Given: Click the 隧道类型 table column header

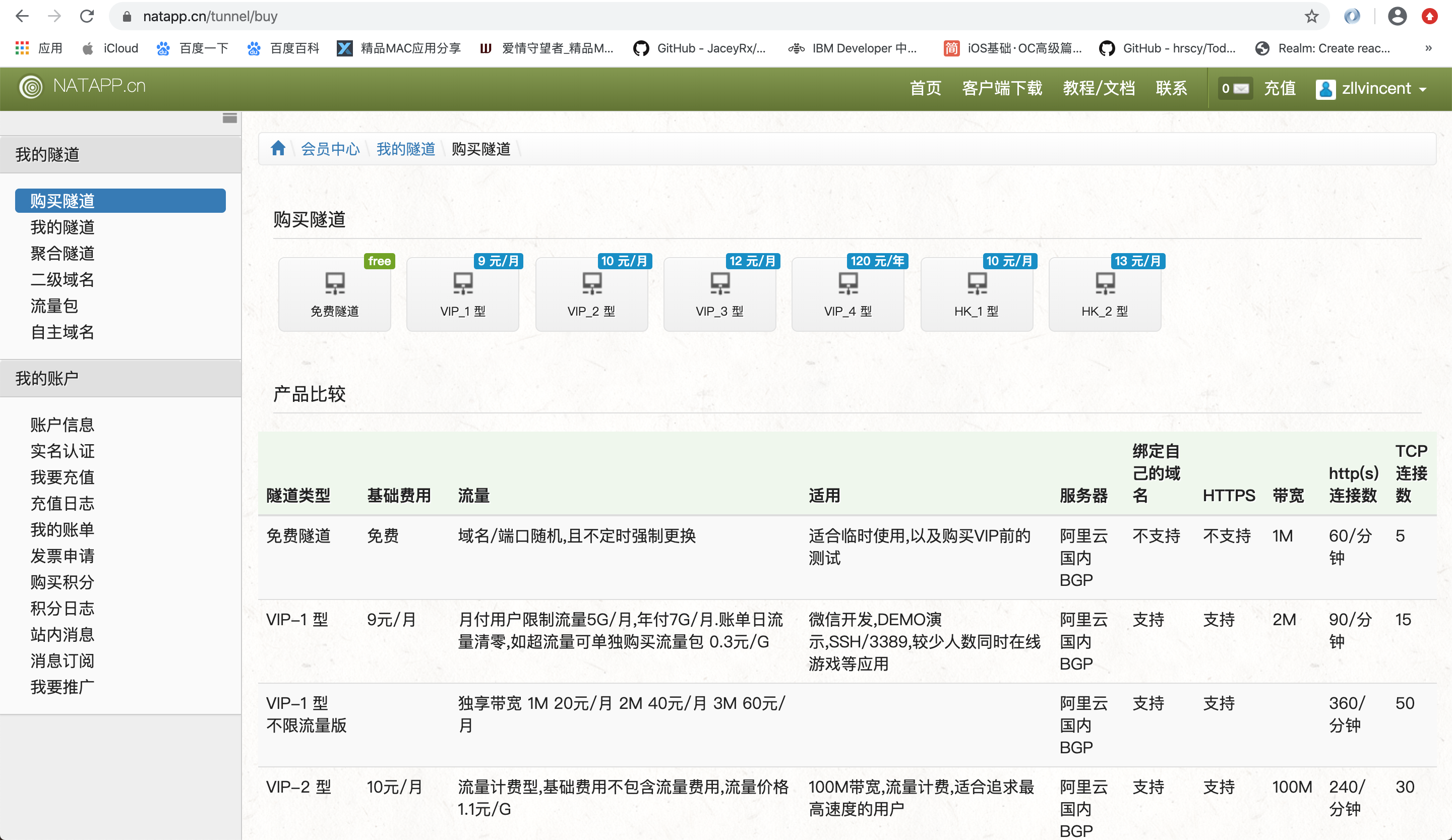Looking at the screenshot, I should click(x=298, y=496).
